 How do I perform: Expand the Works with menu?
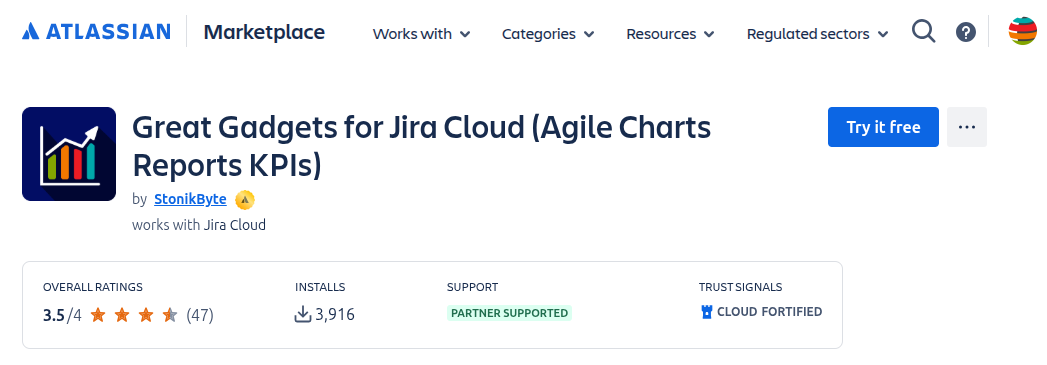pos(421,33)
